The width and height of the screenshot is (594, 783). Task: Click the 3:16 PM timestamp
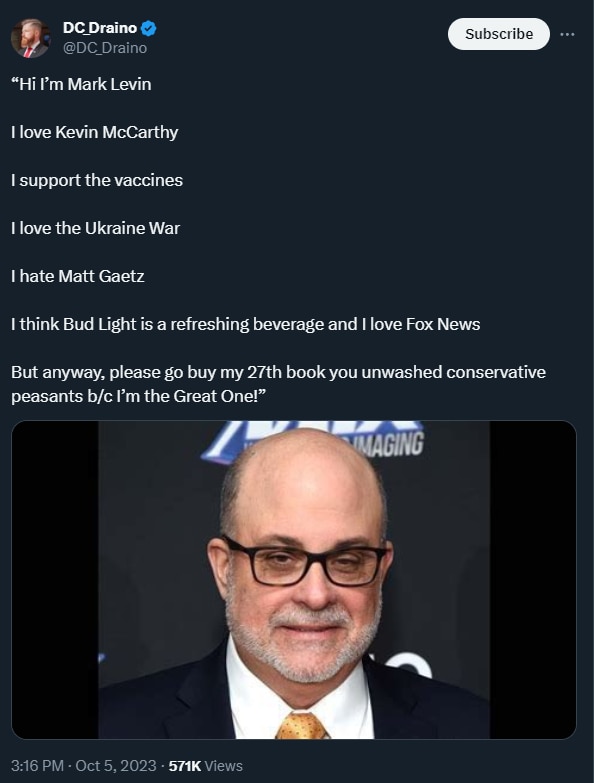click(37, 766)
